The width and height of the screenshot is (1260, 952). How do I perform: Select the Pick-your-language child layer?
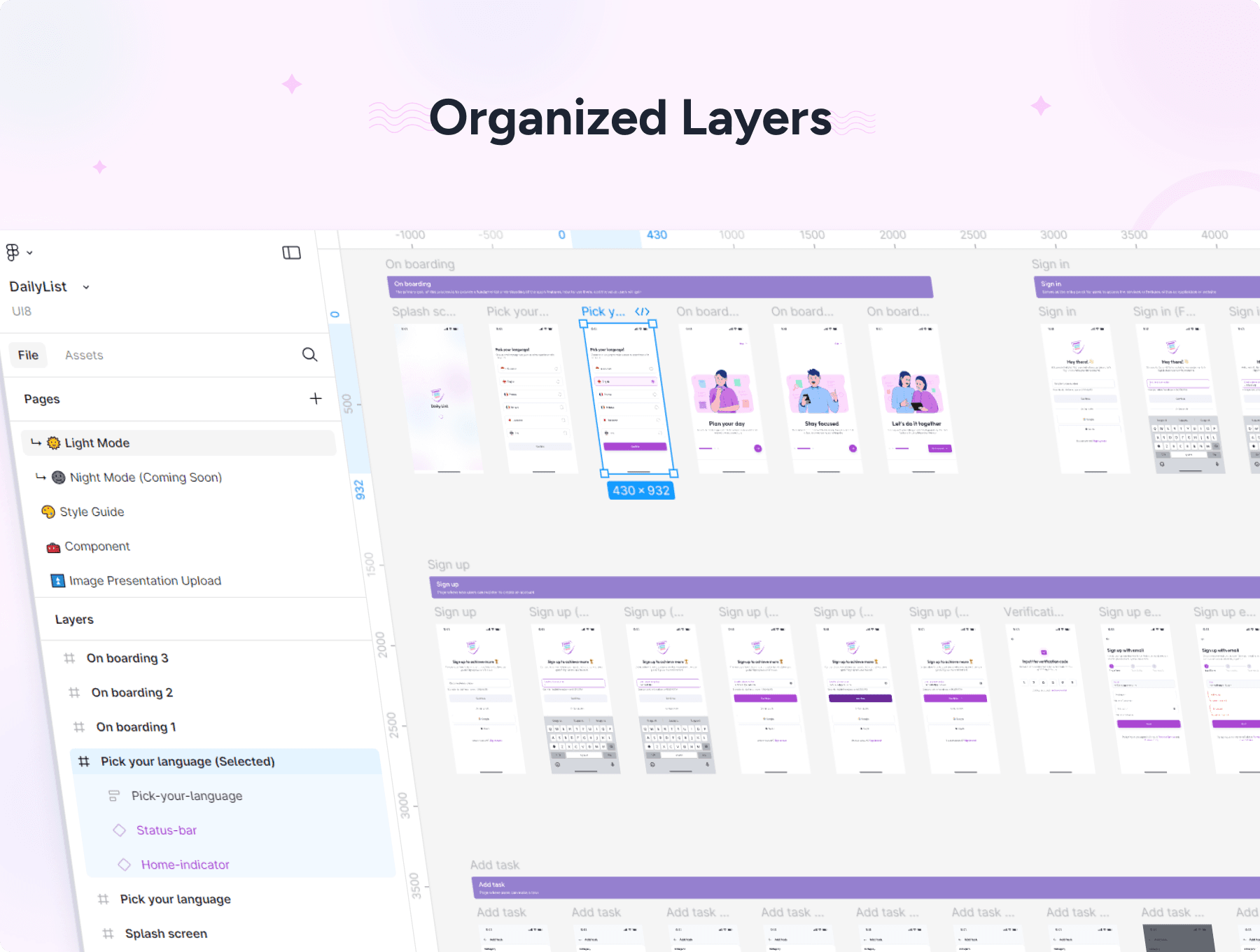point(187,796)
